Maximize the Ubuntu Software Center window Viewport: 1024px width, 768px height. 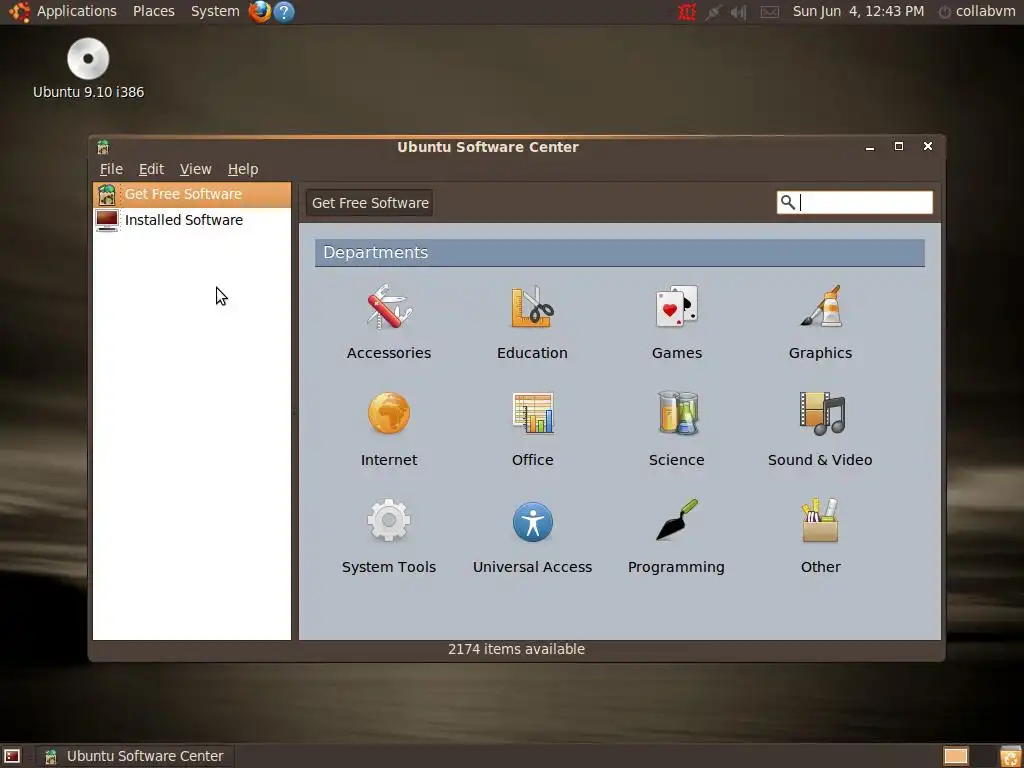[x=899, y=146]
